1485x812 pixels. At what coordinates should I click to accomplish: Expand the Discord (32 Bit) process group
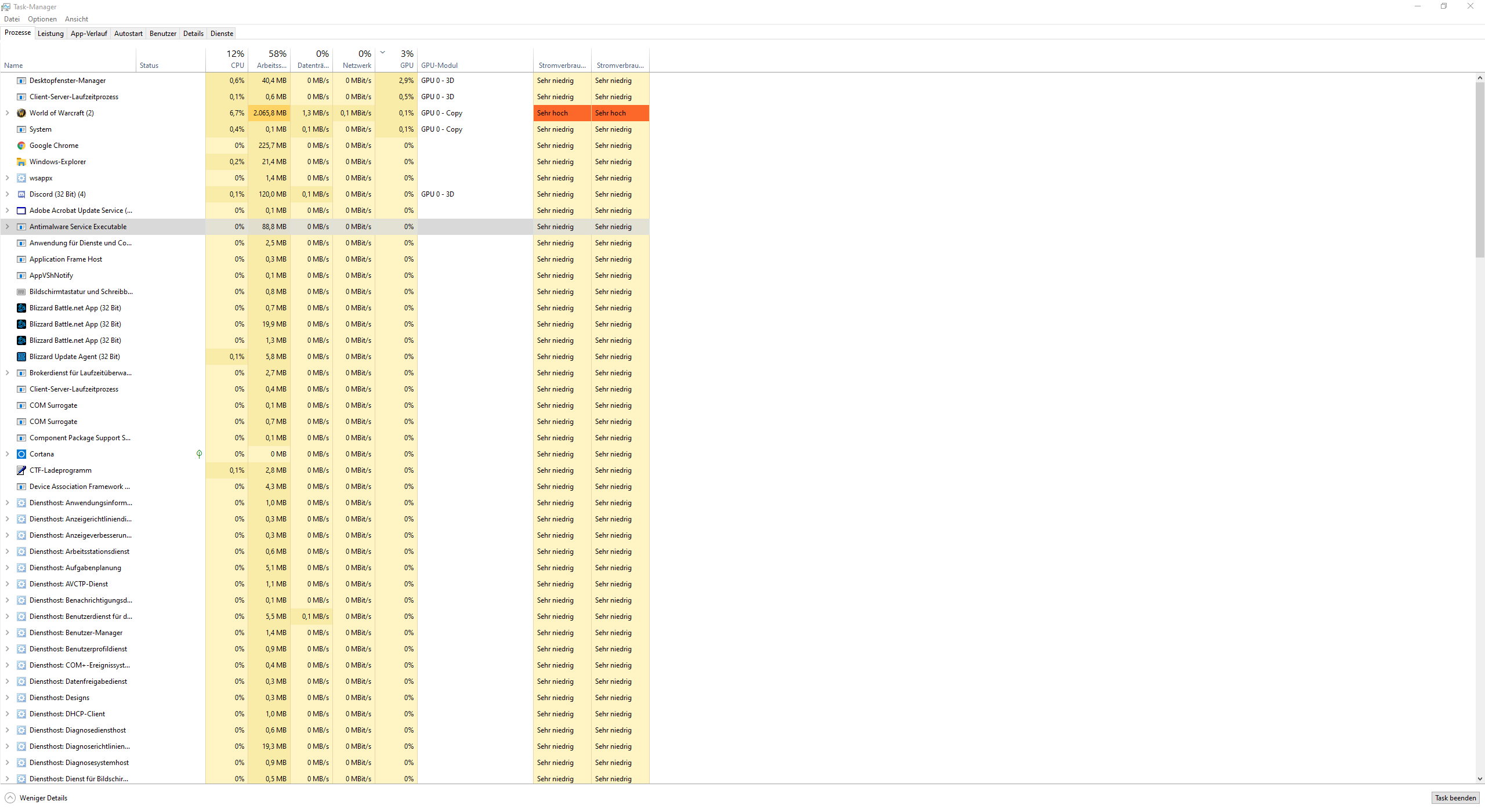7,194
